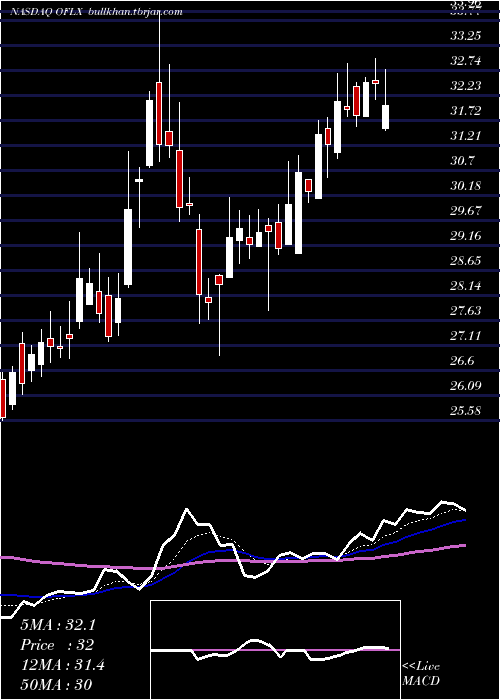
Task: Click the 26.6 price axis label
Action: [462, 361]
